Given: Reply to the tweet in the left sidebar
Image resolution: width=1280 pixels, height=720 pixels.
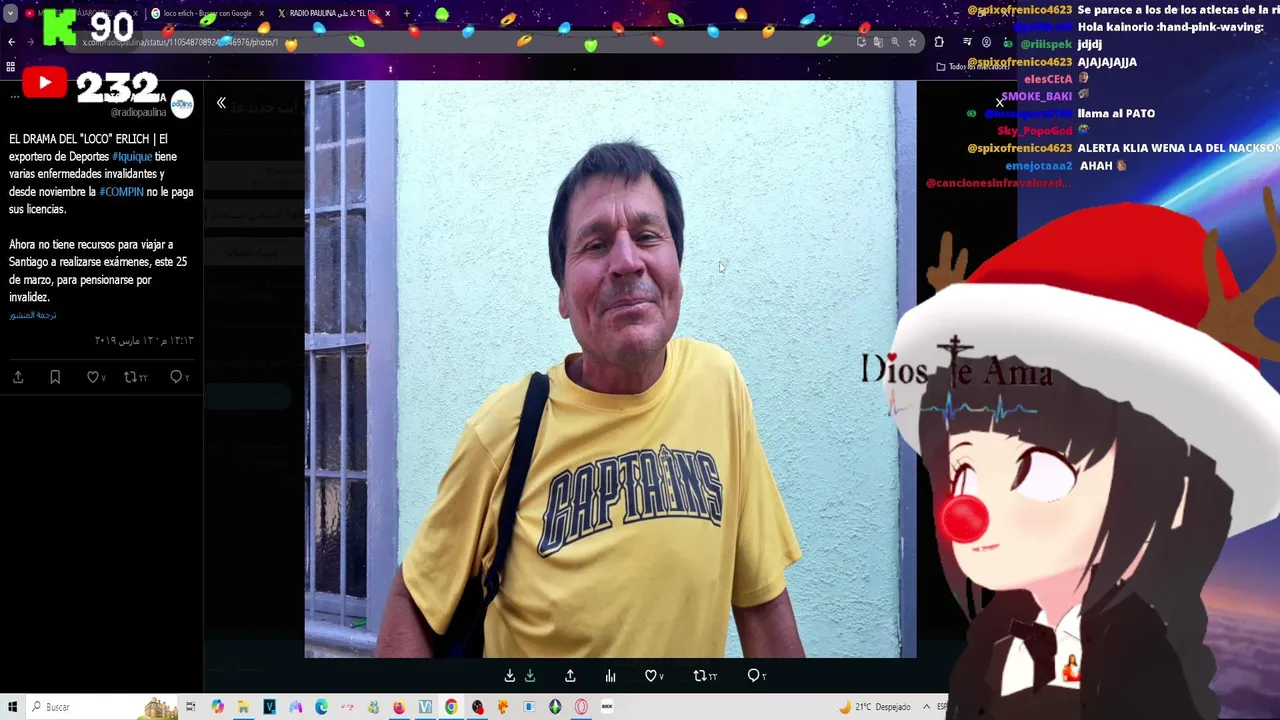Looking at the screenshot, I should [179, 377].
